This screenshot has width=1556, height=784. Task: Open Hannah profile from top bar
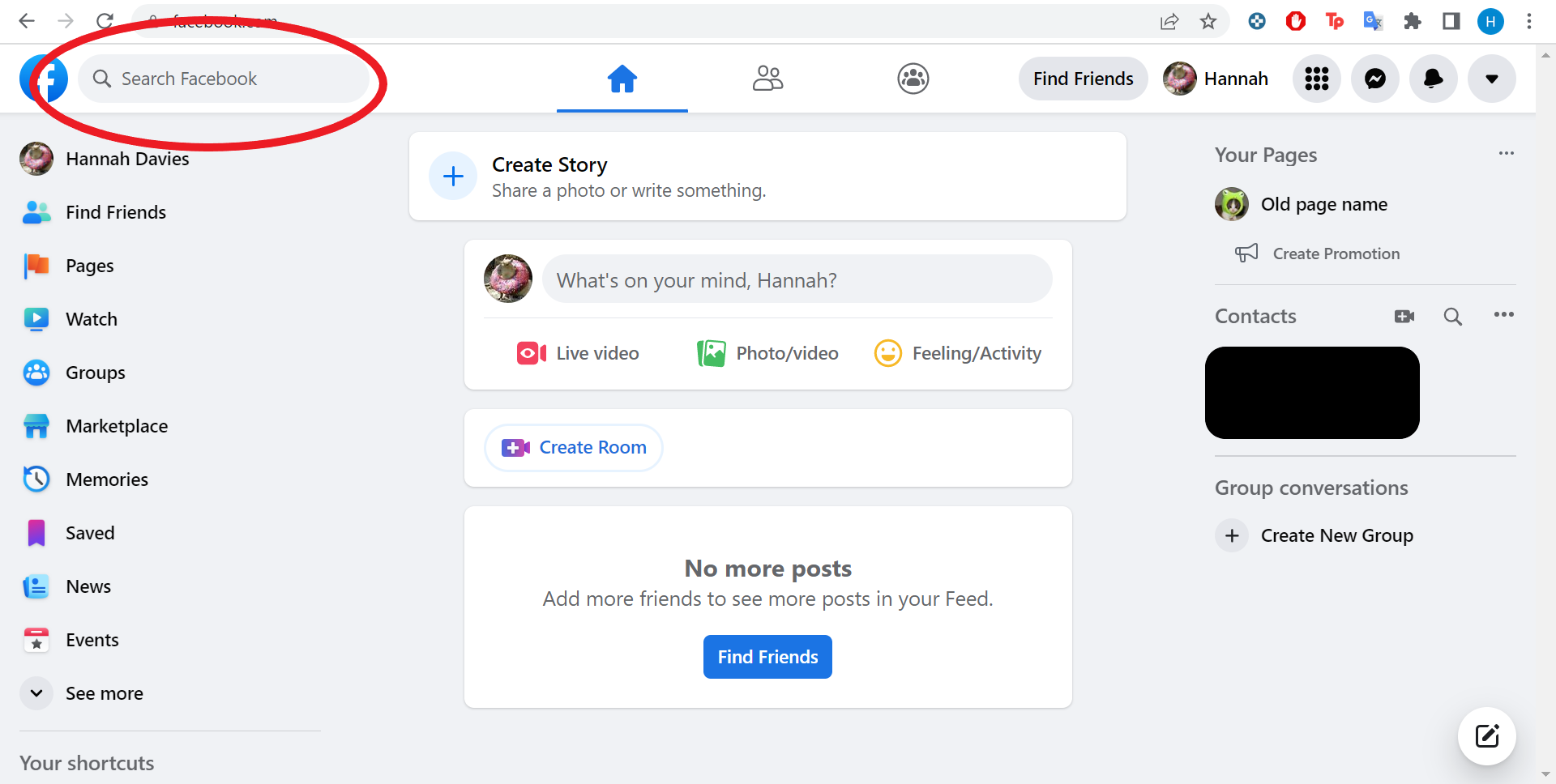[1216, 79]
